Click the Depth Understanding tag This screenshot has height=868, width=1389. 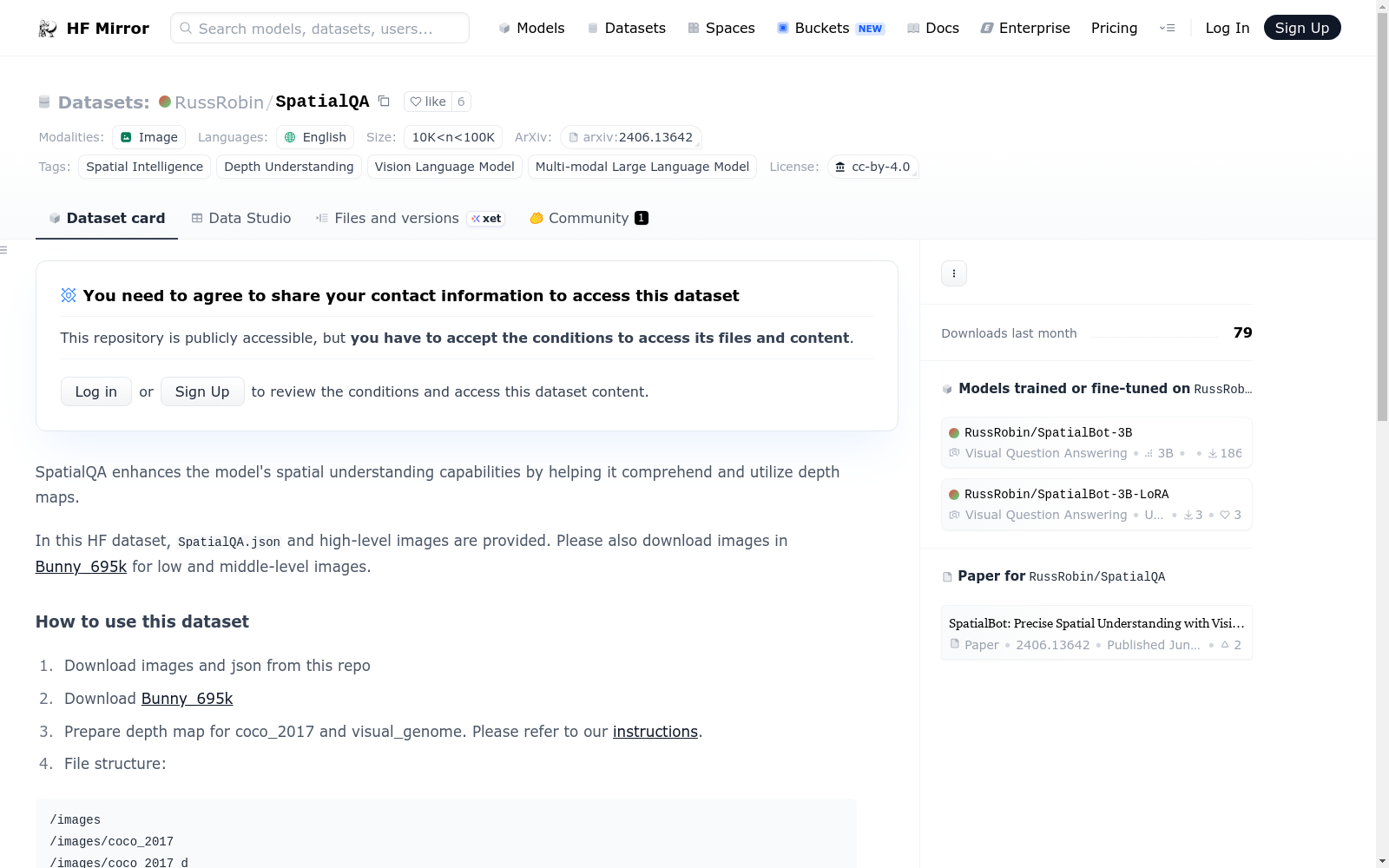coord(289,167)
